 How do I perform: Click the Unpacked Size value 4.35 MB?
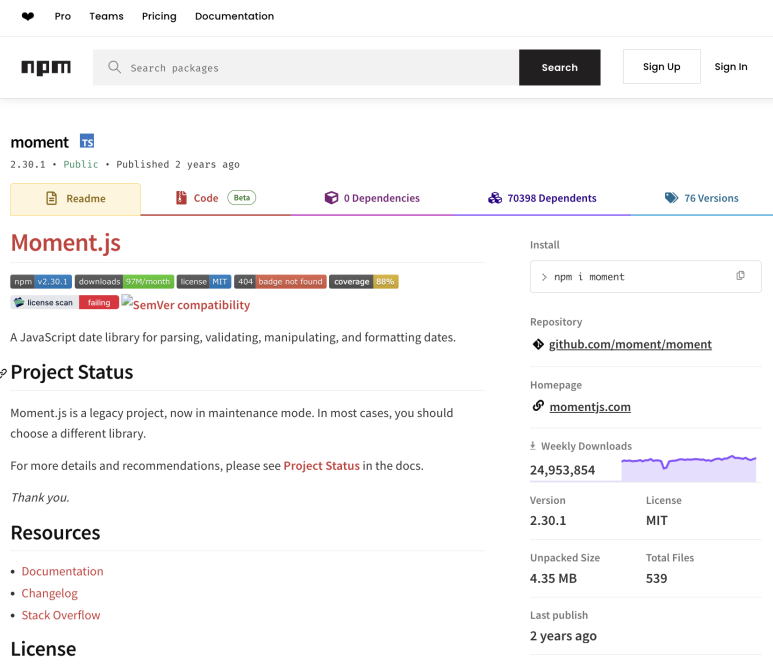click(553, 578)
